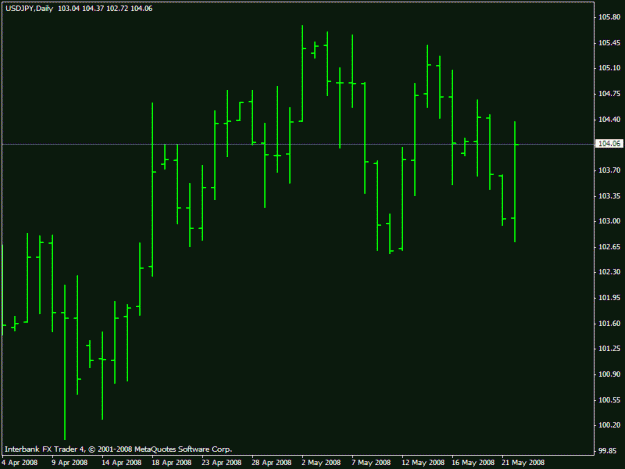
Task: Click the 104.75 price axis label
Action: pyautogui.click(x=609, y=94)
